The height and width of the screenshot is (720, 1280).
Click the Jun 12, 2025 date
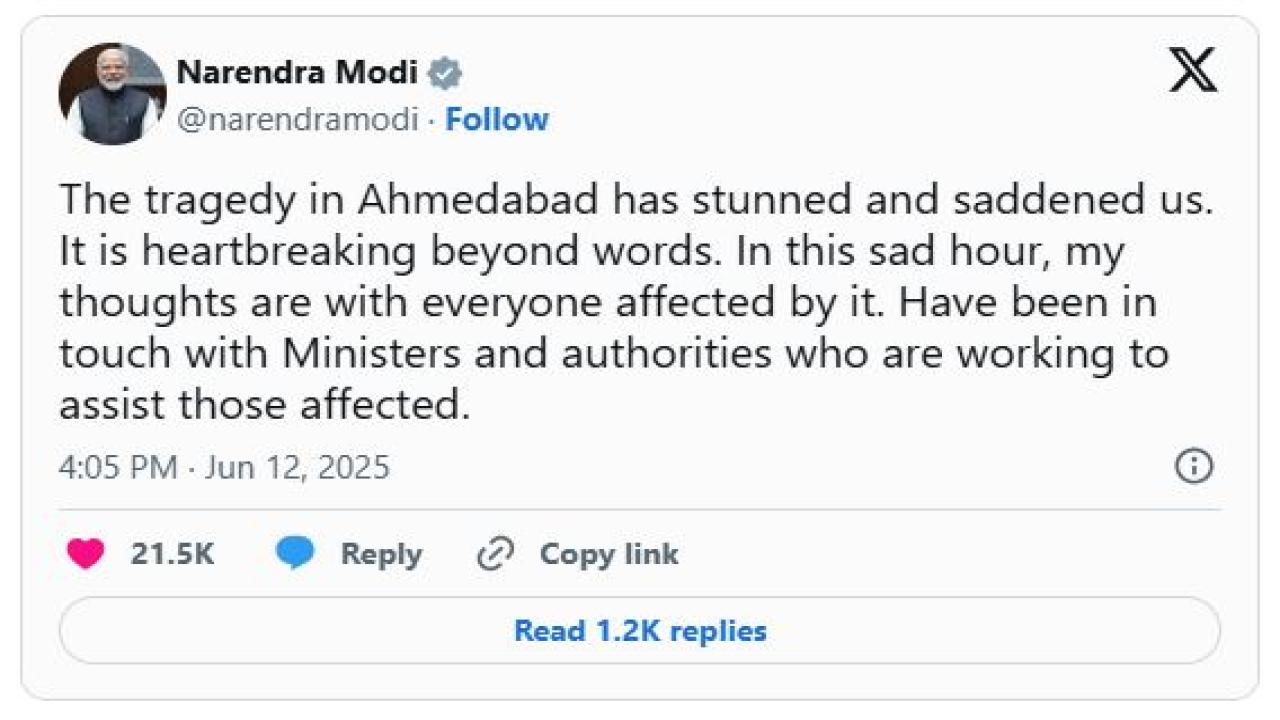pyautogui.click(x=297, y=467)
